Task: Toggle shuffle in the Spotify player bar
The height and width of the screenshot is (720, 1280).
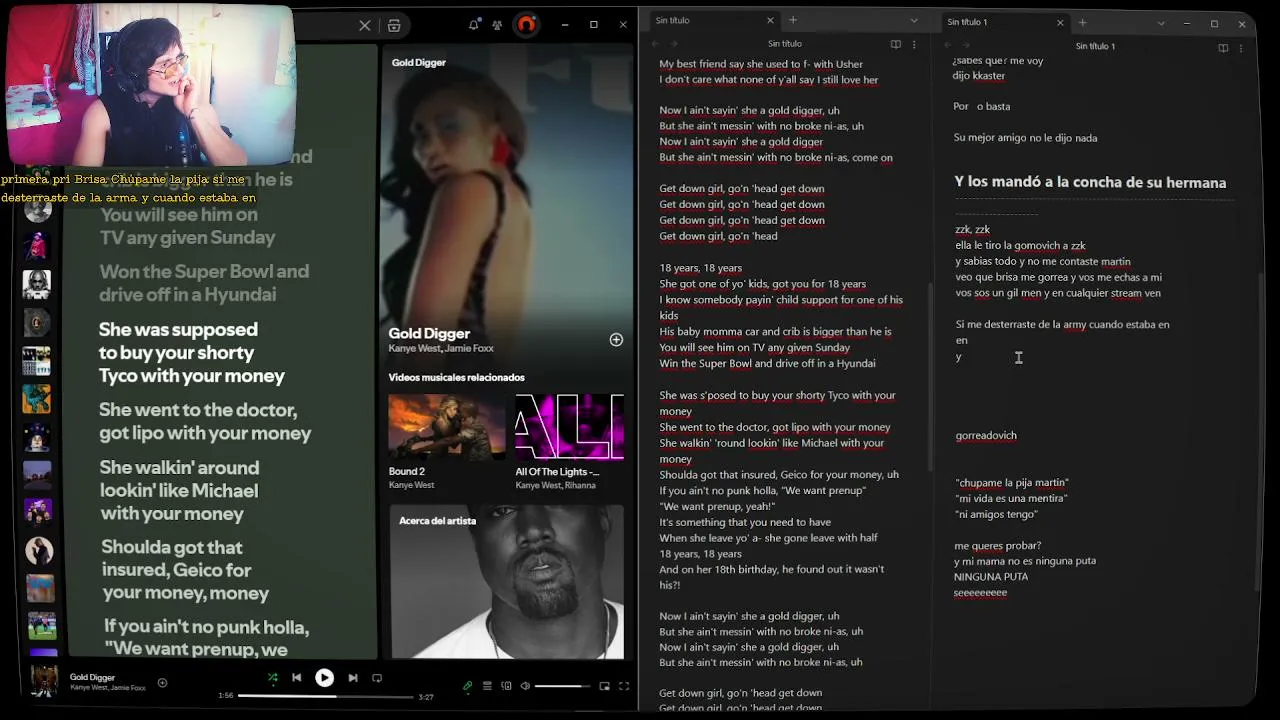Action: tap(272, 678)
